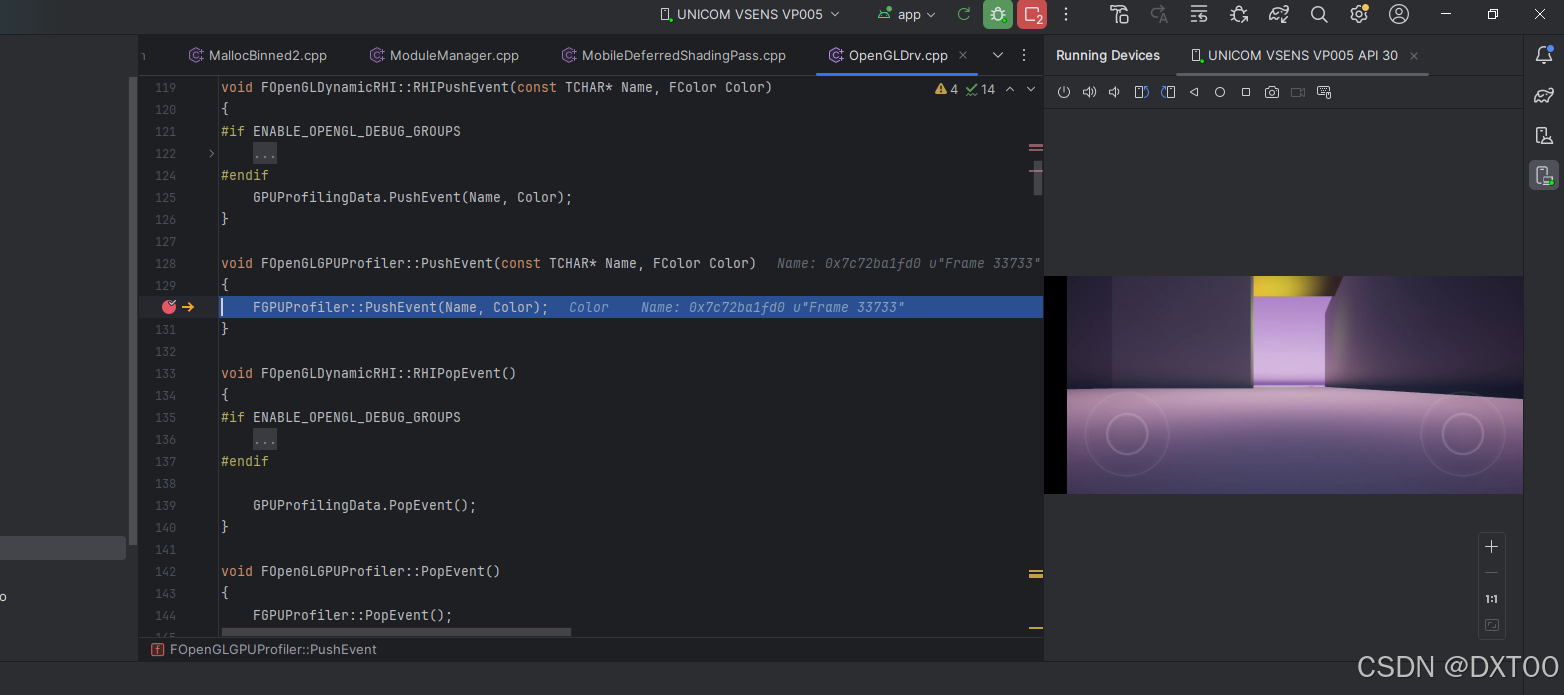The width and height of the screenshot is (1564, 695).
Task: Rotate the virtual device left
Action: pyautogui.click(x=1141, y=91)
